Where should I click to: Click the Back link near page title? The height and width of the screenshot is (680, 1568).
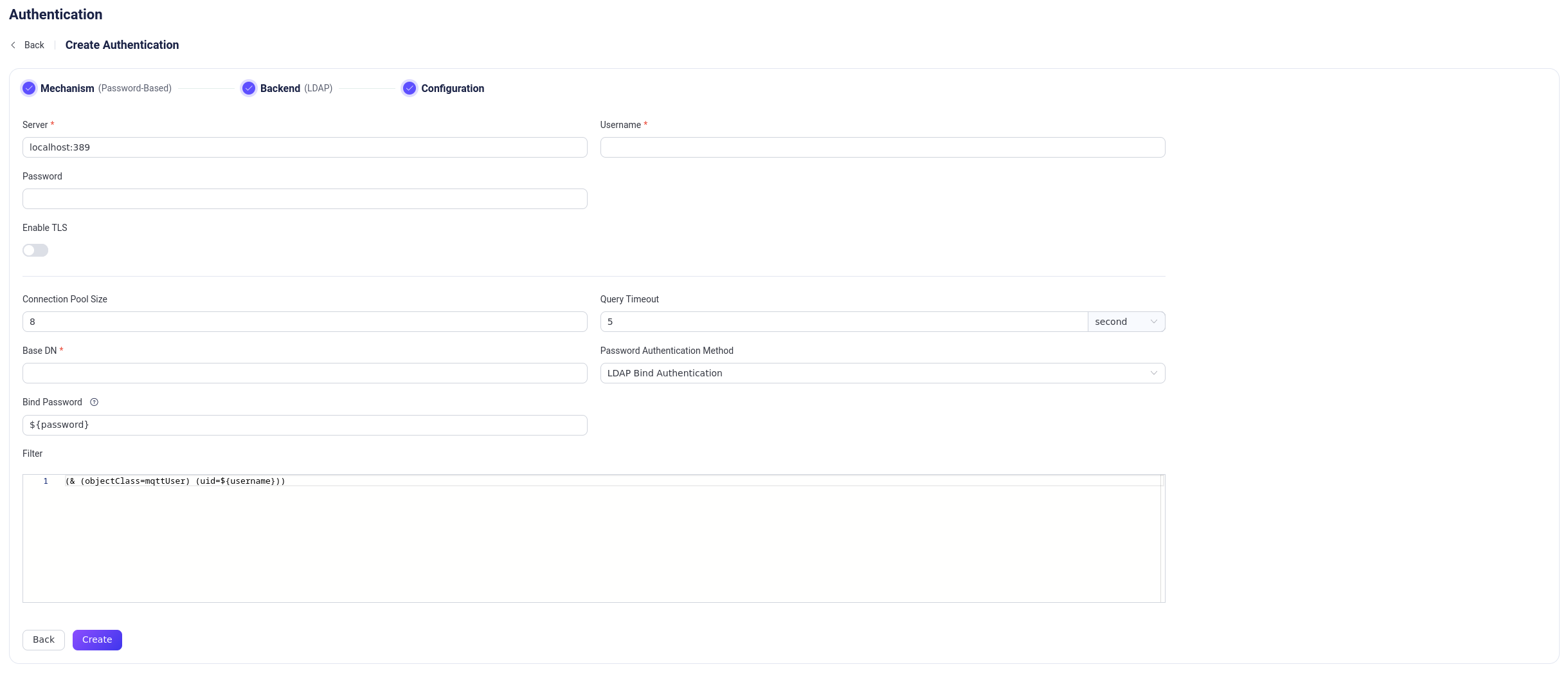34,45
